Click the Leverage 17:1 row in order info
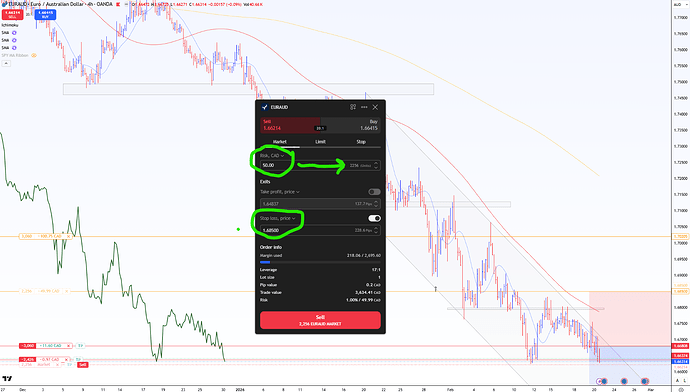This screenshot has height=392, width=690. 320,270
